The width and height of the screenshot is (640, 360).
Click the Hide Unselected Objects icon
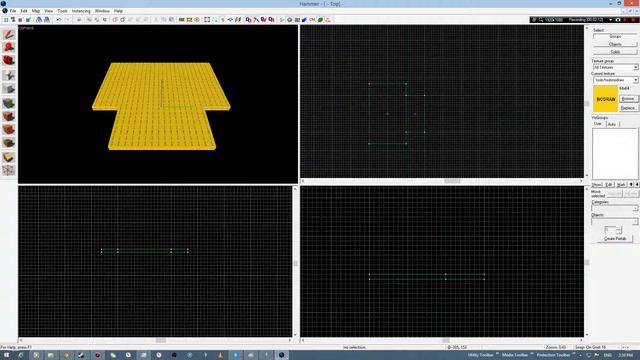click(x=123, y=20)
